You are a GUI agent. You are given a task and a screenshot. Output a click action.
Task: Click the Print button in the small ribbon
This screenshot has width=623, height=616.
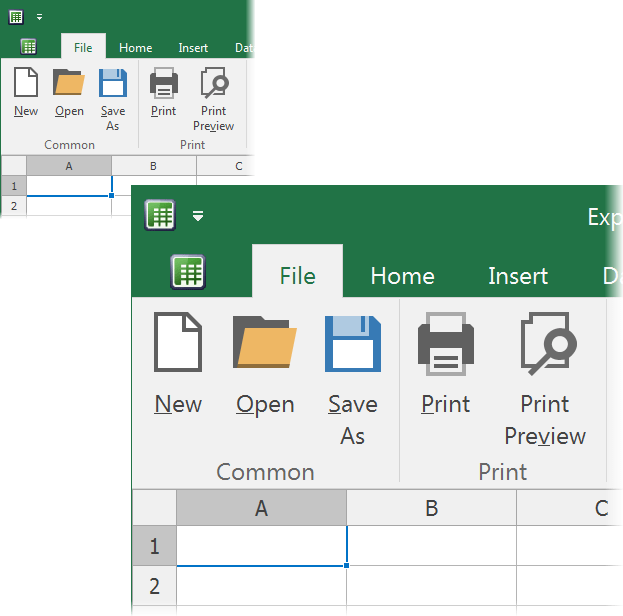163,83
